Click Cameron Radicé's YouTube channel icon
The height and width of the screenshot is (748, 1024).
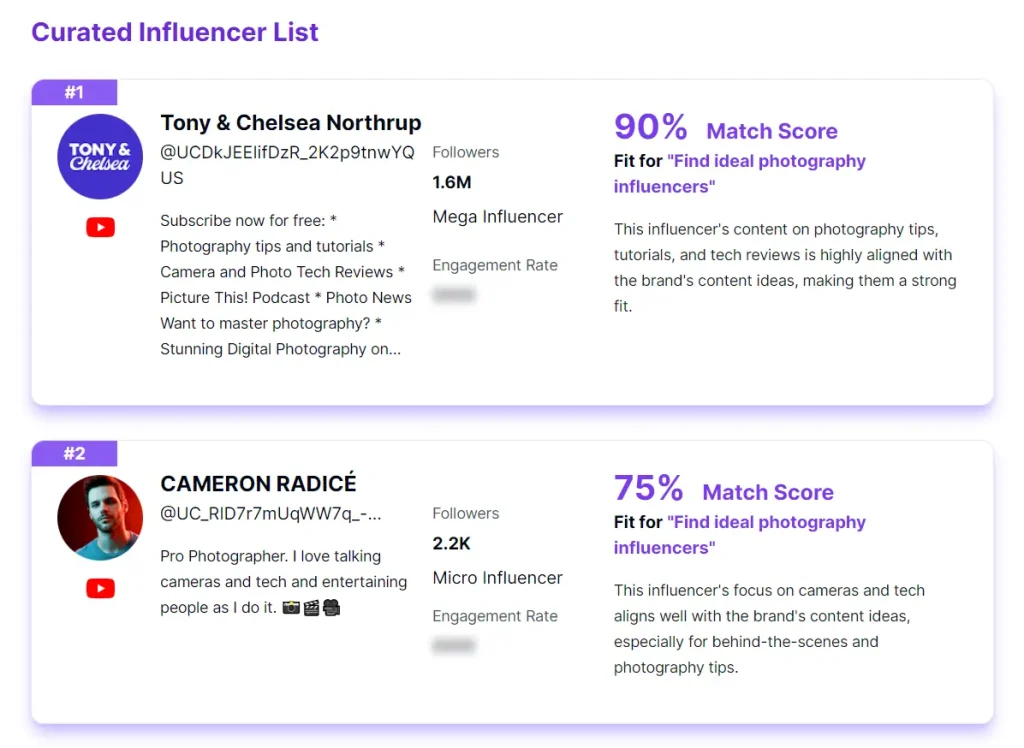pyautogui.click(x=100, y=589)
